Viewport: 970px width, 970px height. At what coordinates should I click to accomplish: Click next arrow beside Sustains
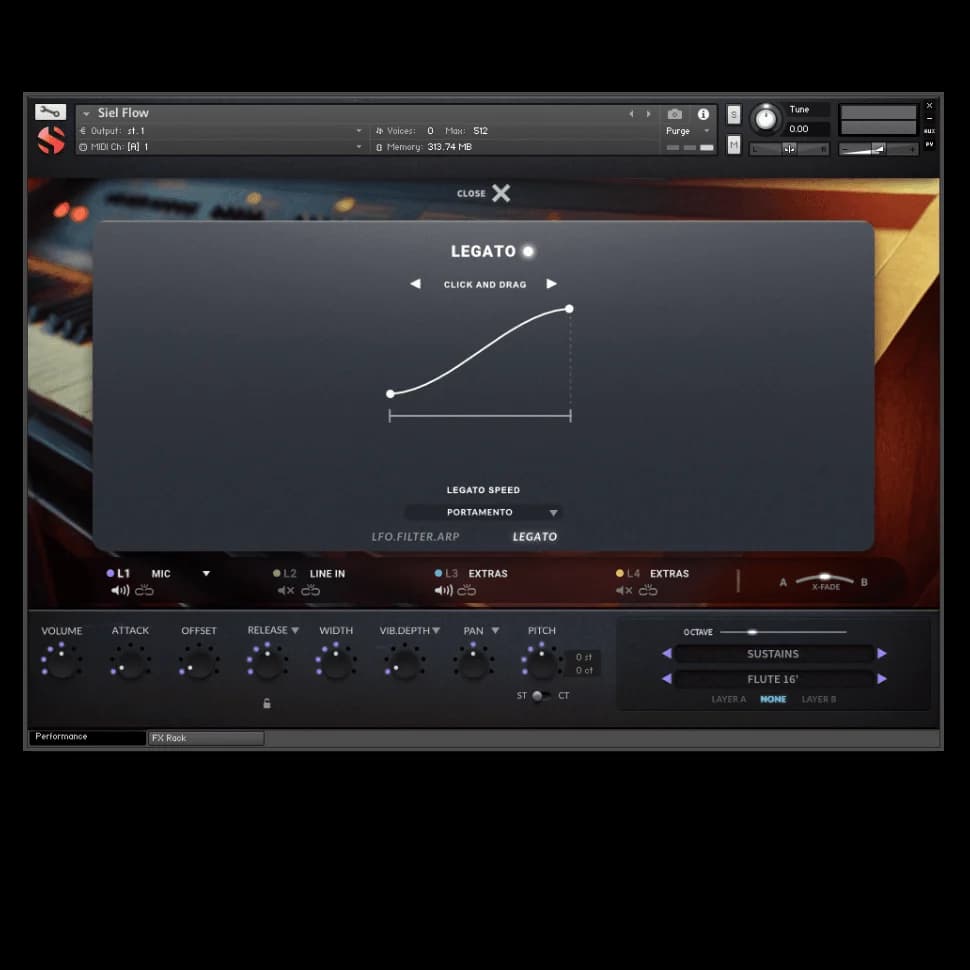pos(881,653)
